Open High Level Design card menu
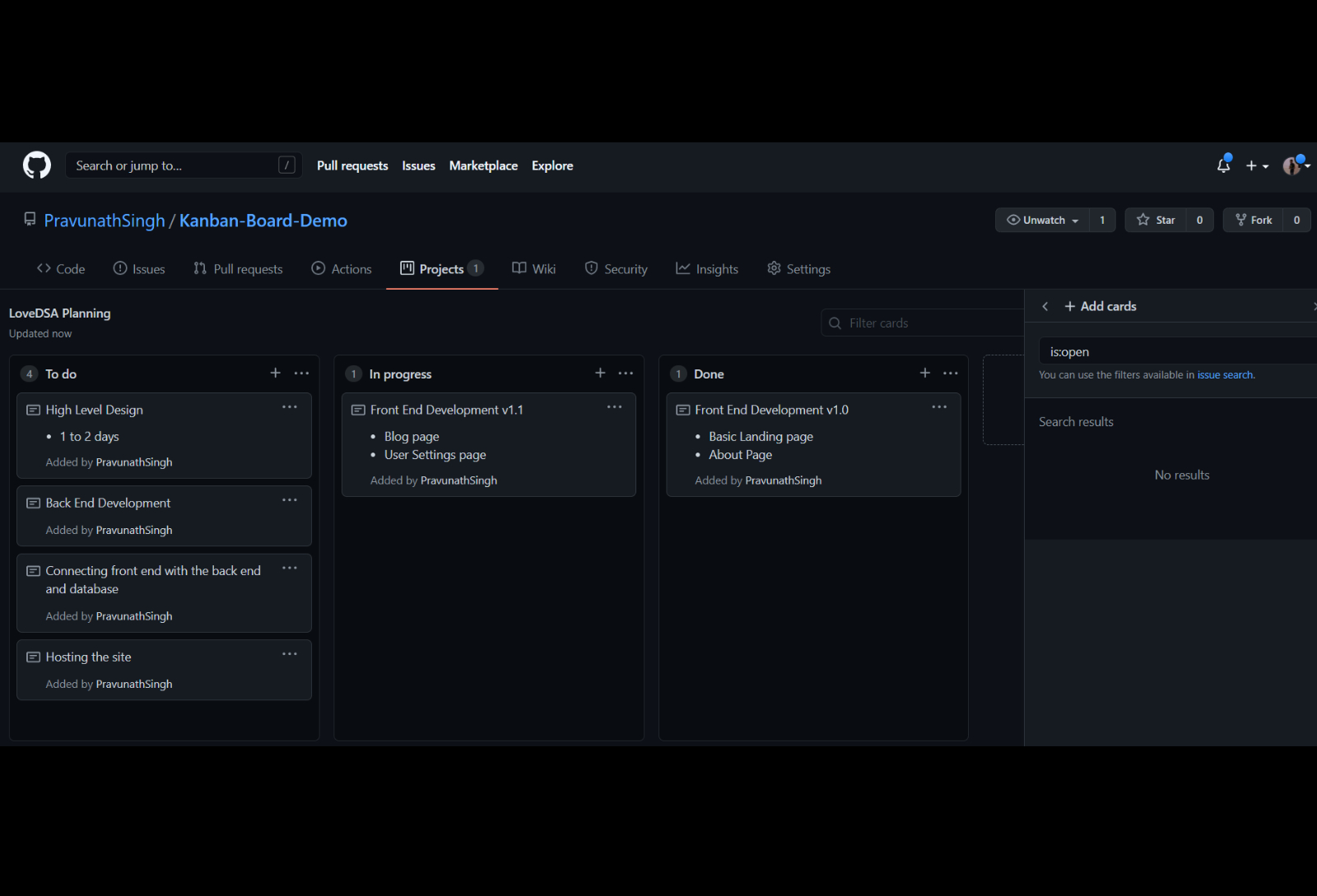Screen dimensions: 1317x896 pos(290,407)
